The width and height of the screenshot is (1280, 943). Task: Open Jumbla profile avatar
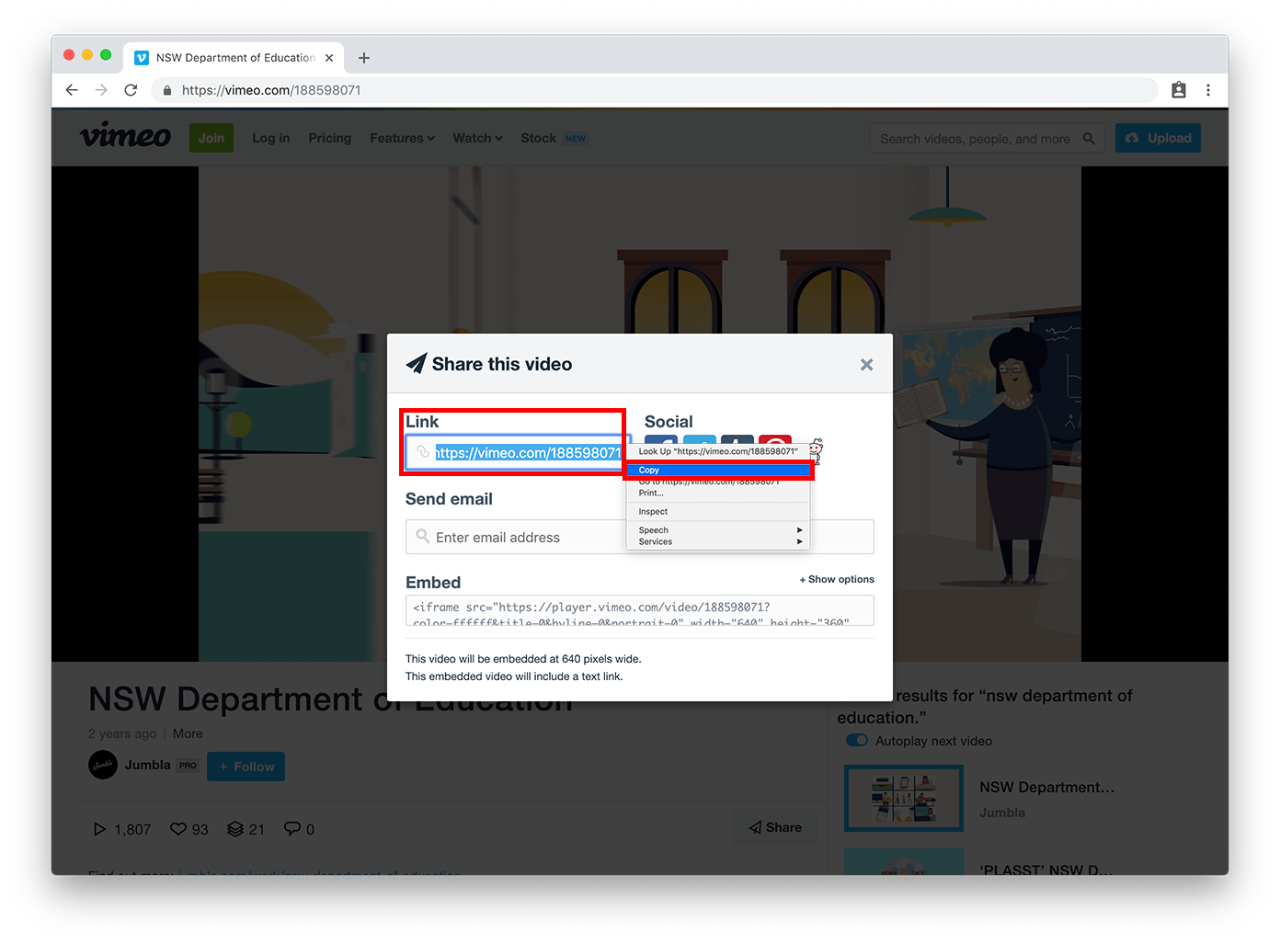(x=103, y=765)
